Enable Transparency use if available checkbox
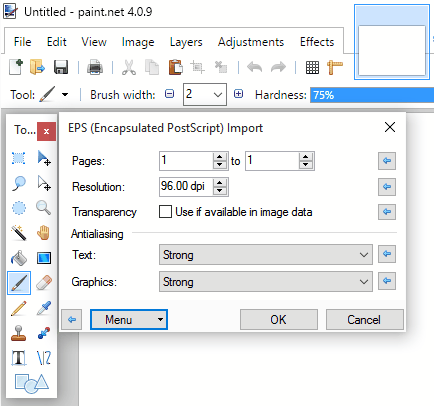Viewport: 434px width, 406px height. [x=165, y=212]
